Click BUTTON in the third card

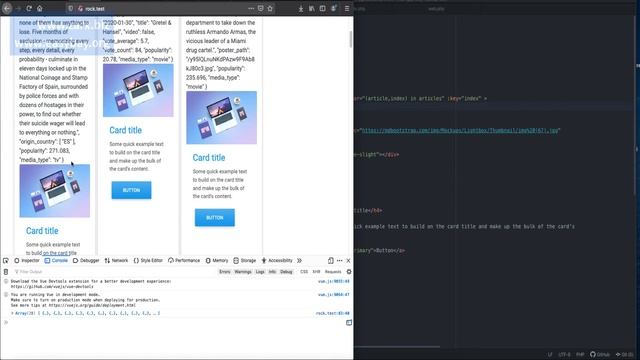click(x=215, y=218)
